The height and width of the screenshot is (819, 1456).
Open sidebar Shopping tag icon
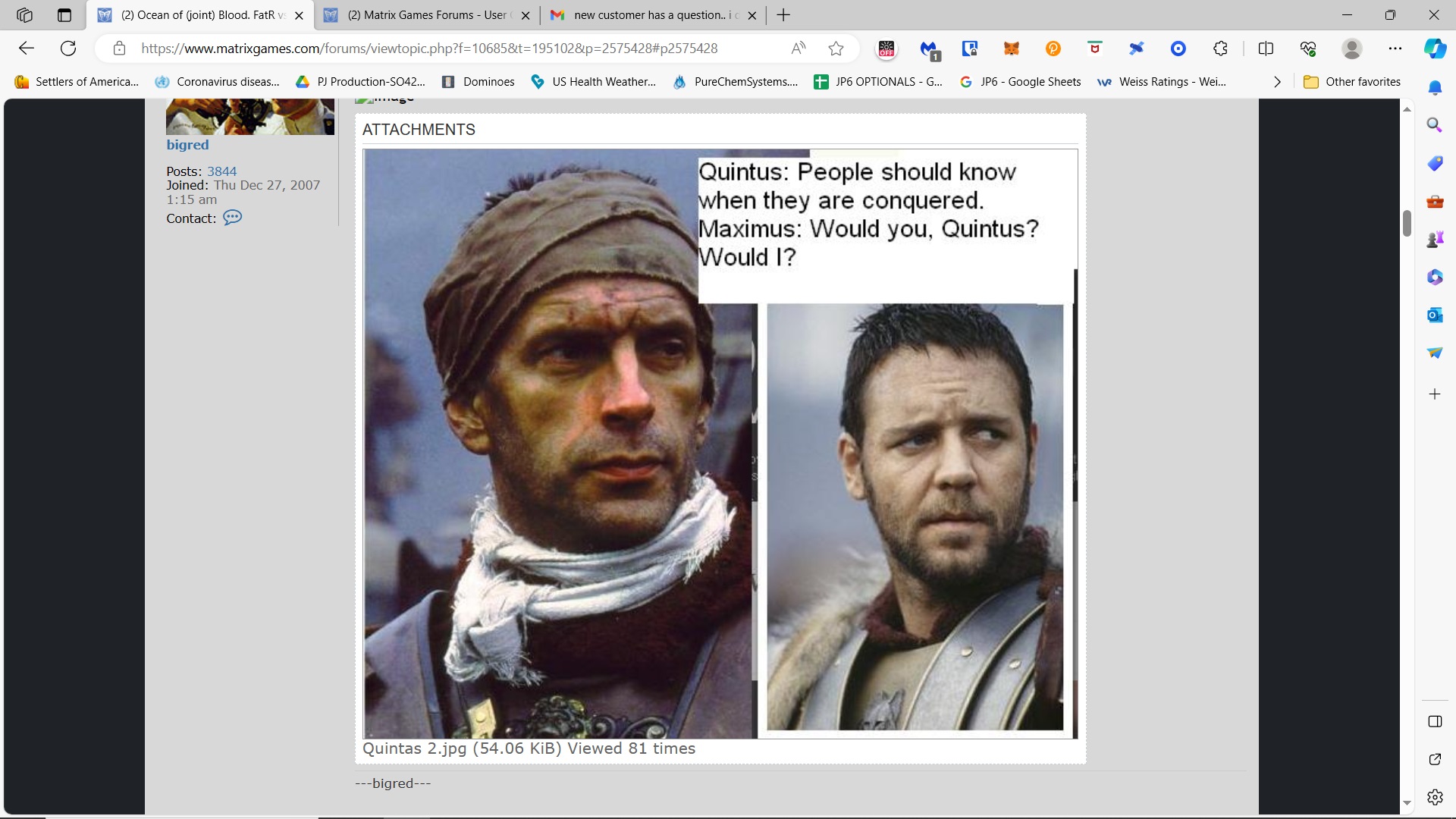(x=1435, y=163)
